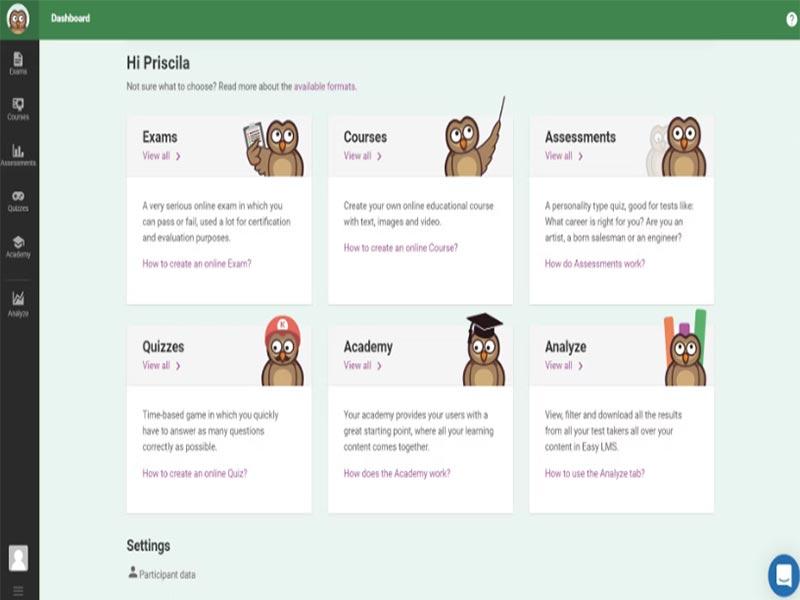Open the chat support bubble
This screenshot has height=600, width=800.
coord(784,576)
